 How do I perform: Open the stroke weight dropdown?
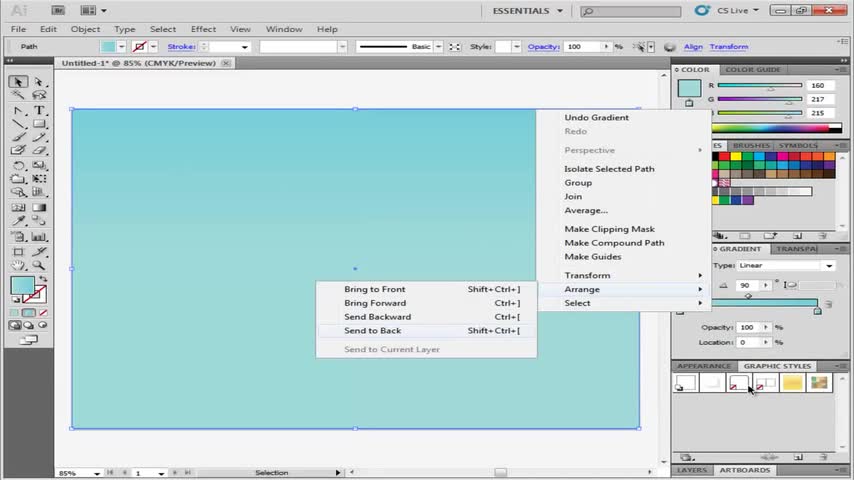pyautogui.click(x=245, y=47)
